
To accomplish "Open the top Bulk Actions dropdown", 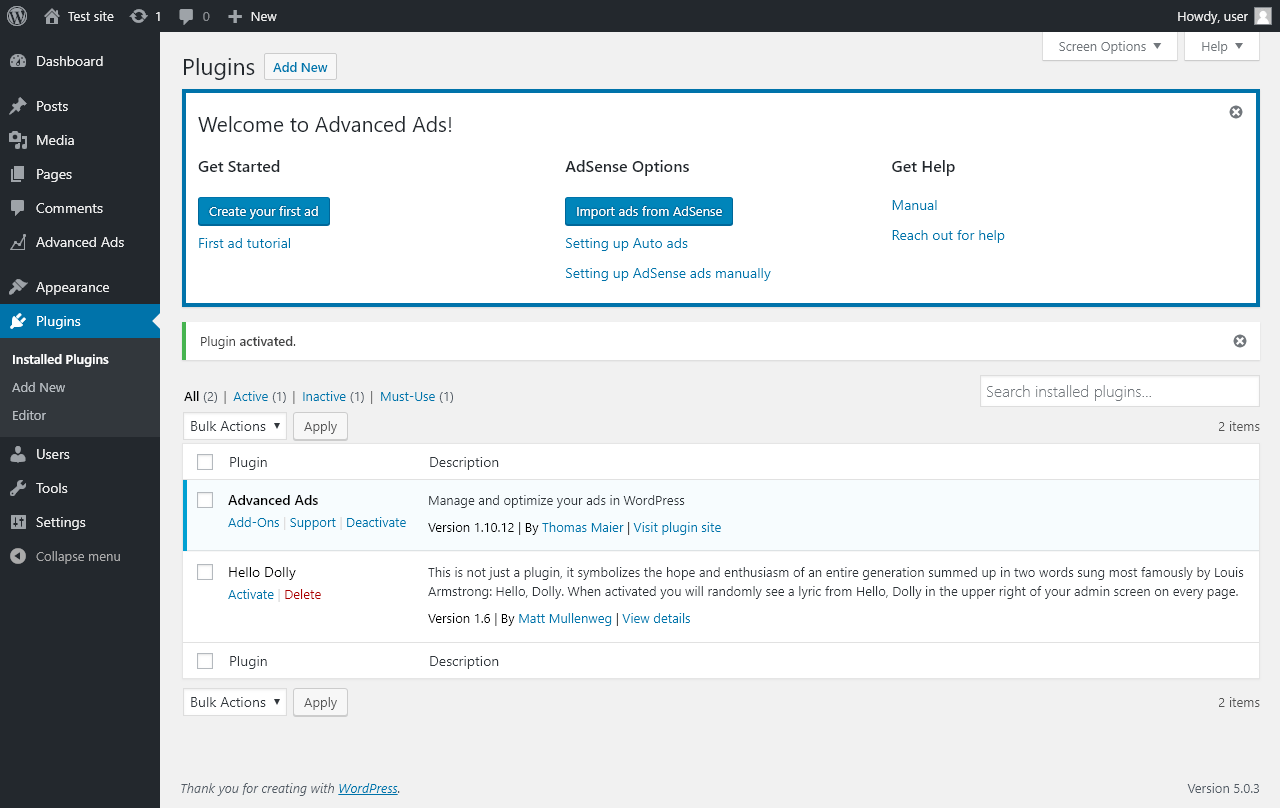I will pyautogui.click(x=235, y=426).
